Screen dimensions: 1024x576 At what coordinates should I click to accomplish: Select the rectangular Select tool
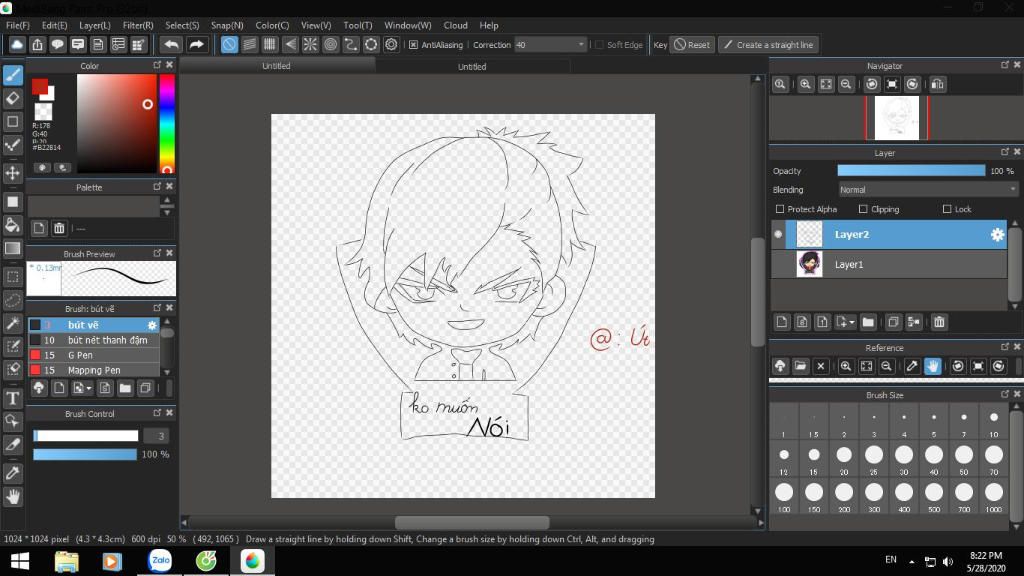click(x=13, y=277)
